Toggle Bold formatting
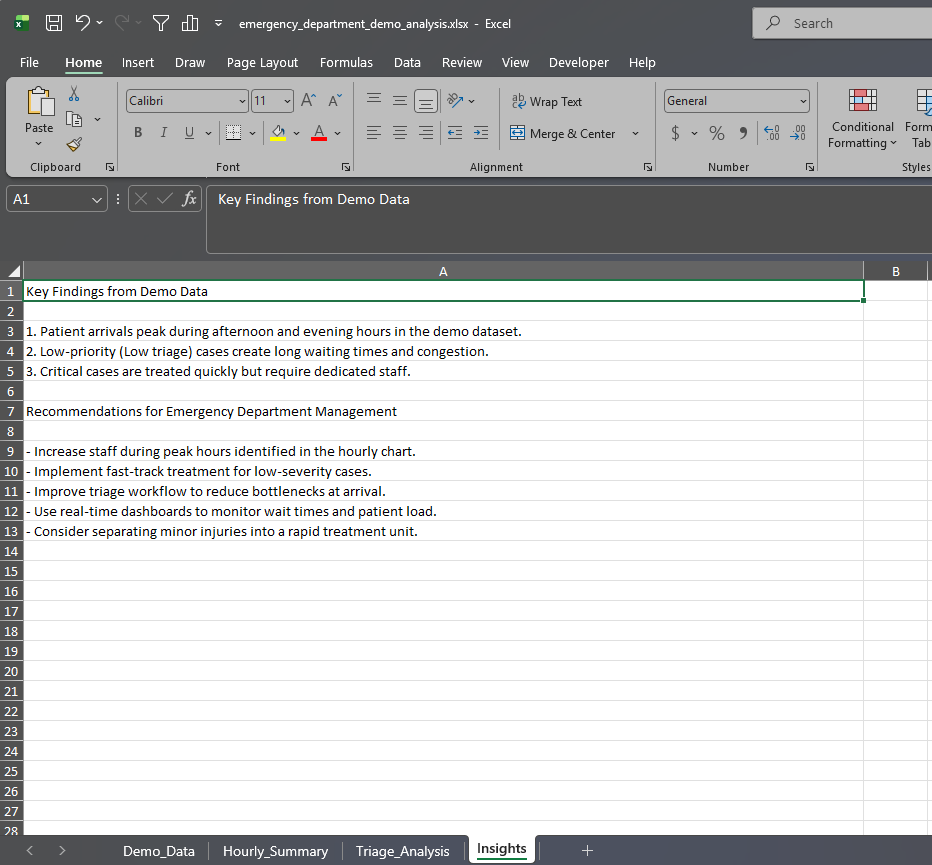This screenshot has height=865, width=932. click(x=137, y=133)
